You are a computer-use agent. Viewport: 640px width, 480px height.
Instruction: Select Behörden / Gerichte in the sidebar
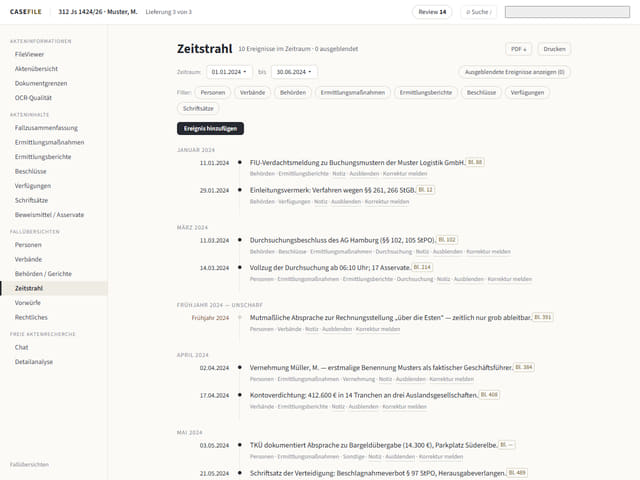point(43,274)
